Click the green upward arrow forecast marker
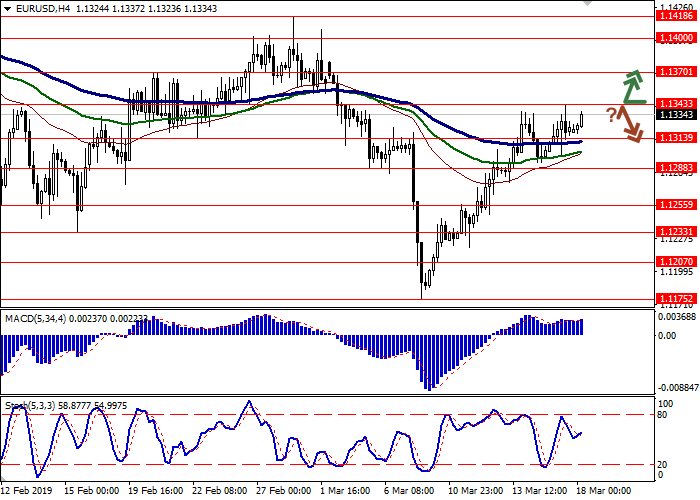This screenshot has height=500, width=700. click(631, 87)
